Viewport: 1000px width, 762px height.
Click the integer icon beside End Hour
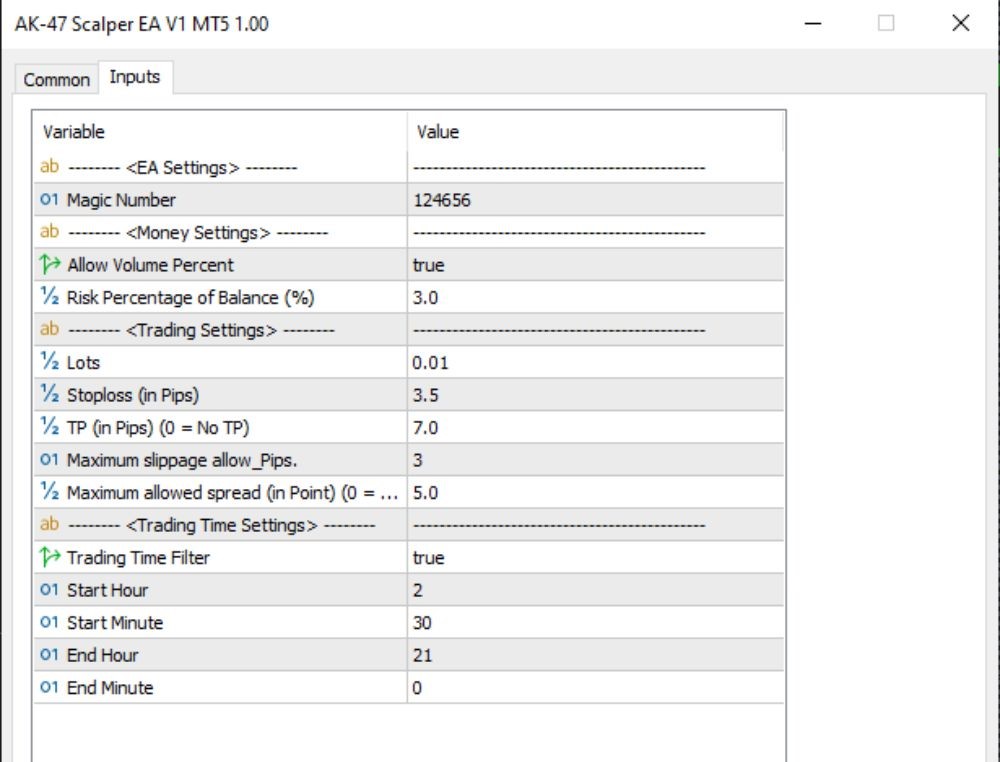49,655
